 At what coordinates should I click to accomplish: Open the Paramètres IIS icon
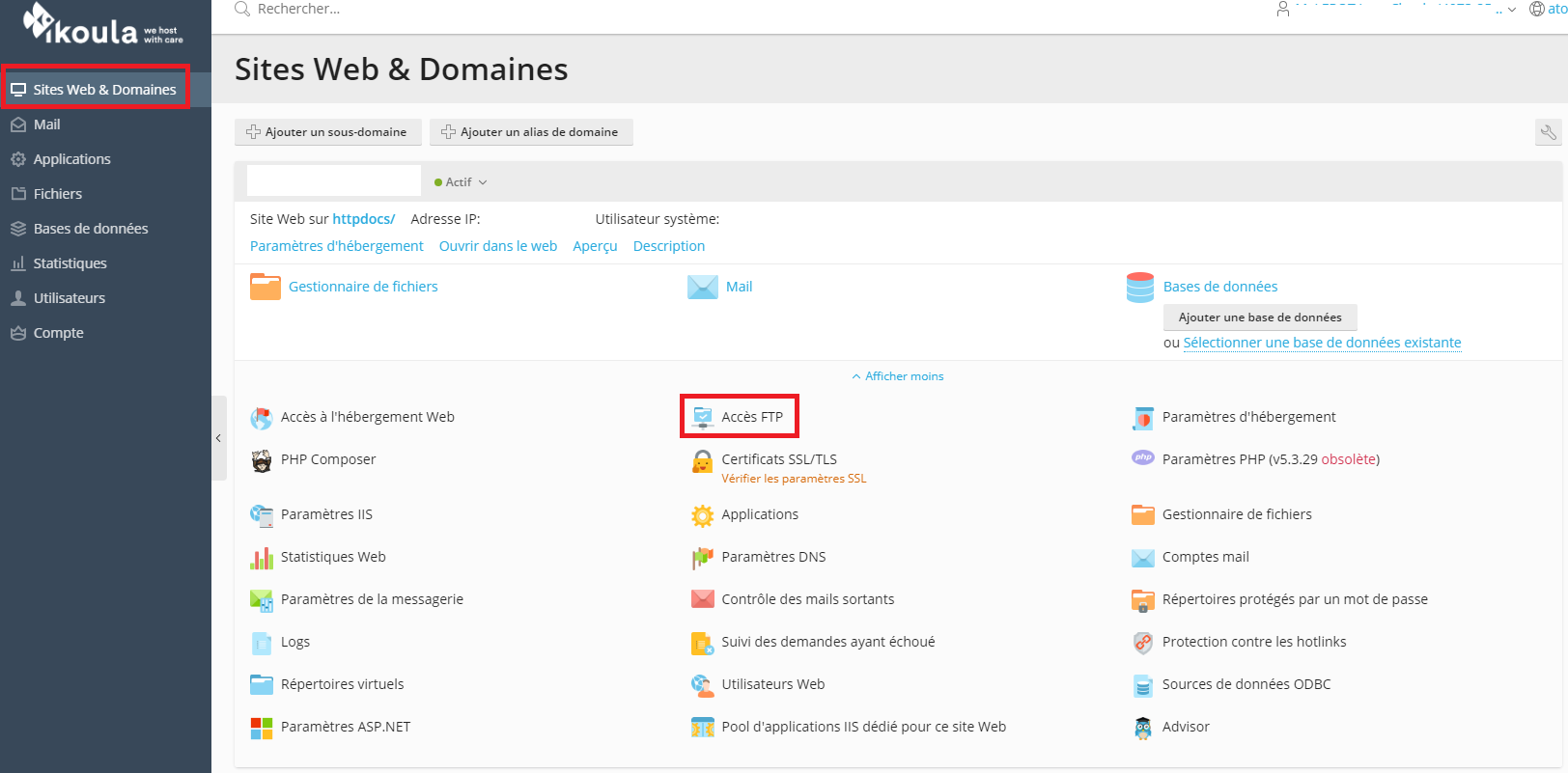262,515
